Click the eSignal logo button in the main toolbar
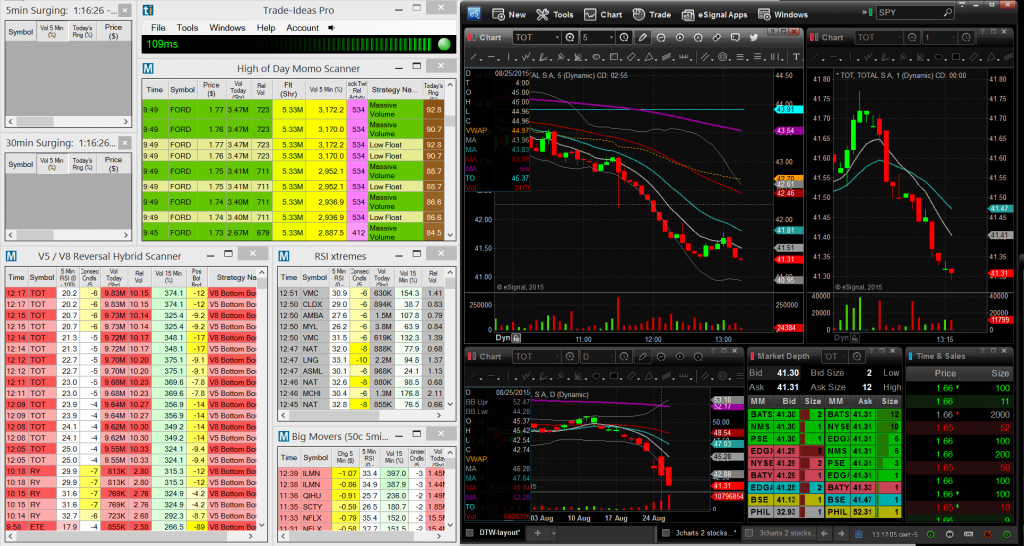1024x546 pixels. (474, 14)
